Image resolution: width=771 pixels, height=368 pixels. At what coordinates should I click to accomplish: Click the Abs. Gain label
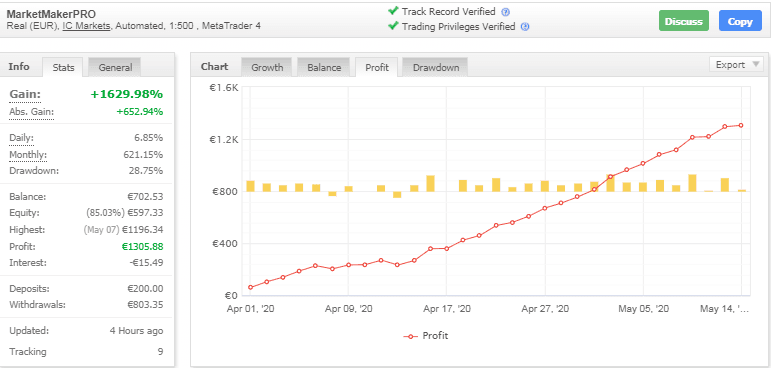[x=31, y=112]
